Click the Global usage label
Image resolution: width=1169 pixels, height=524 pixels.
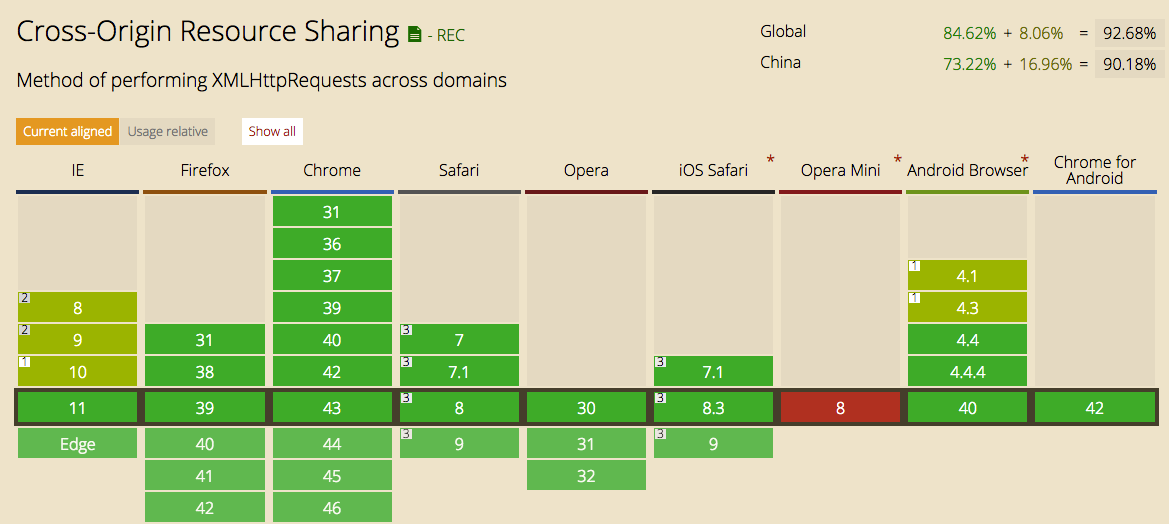(x=783, y=32)
